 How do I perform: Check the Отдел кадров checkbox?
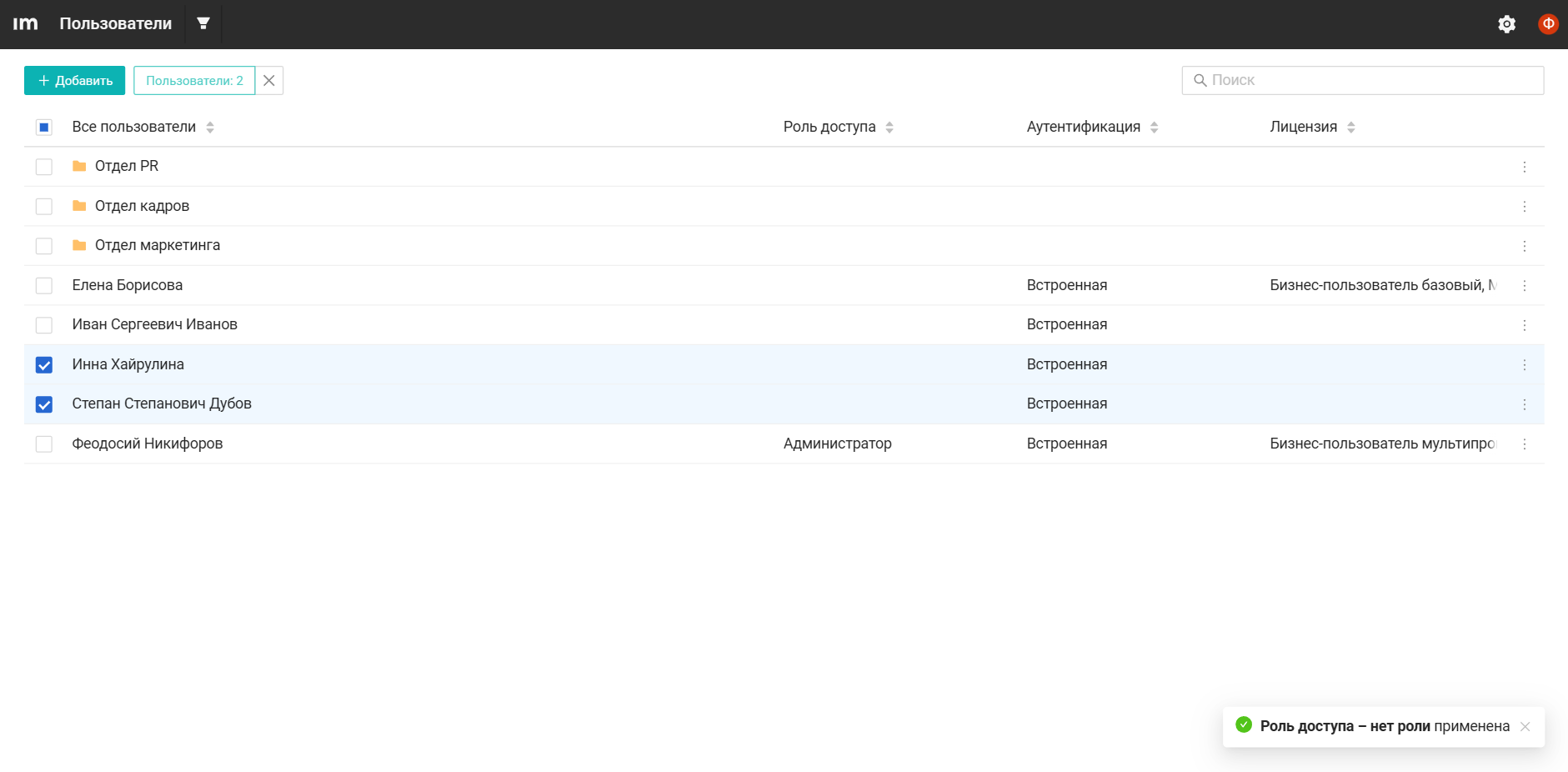(44, 206)
